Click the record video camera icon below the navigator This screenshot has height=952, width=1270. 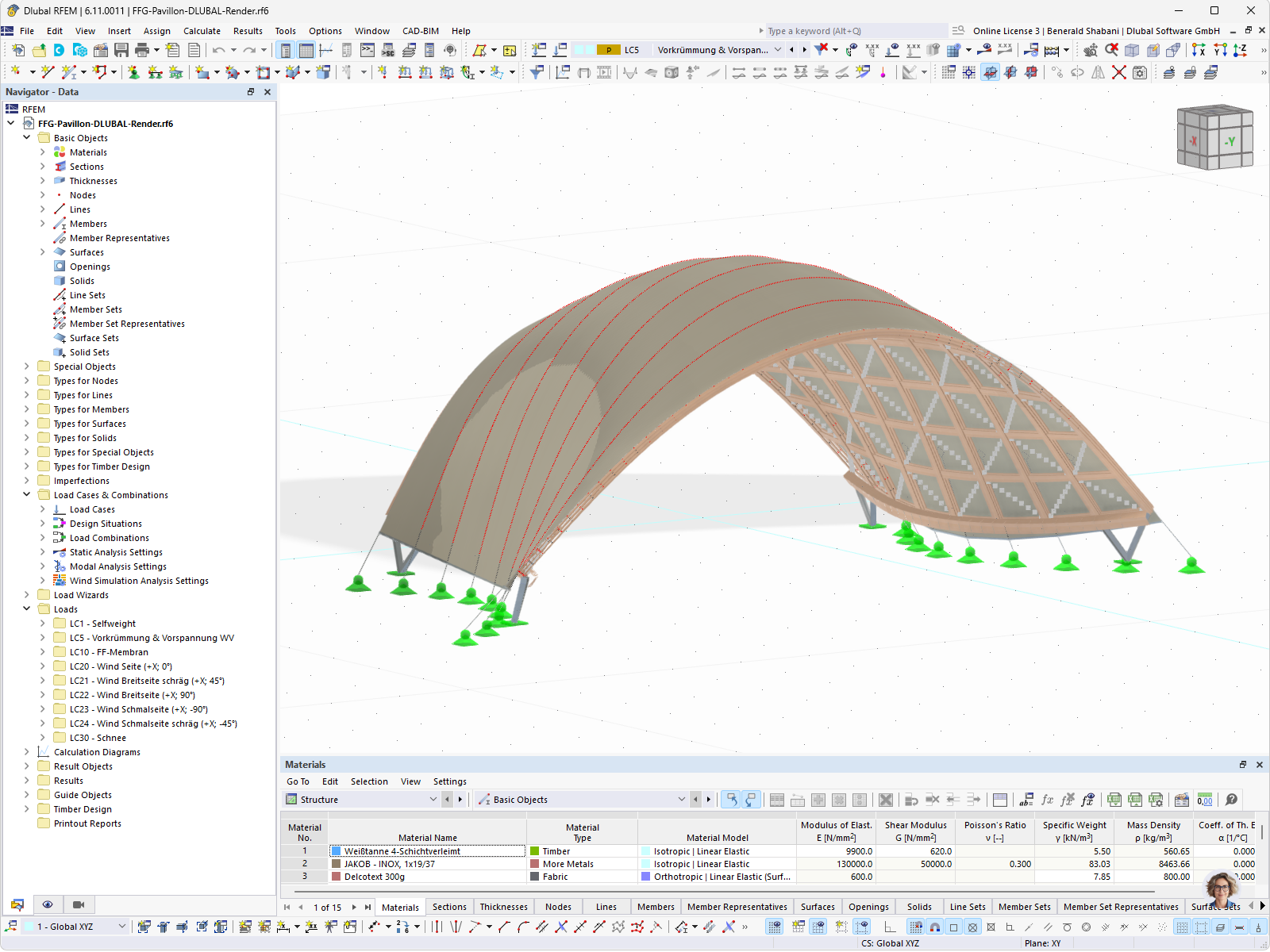[78, 904]
